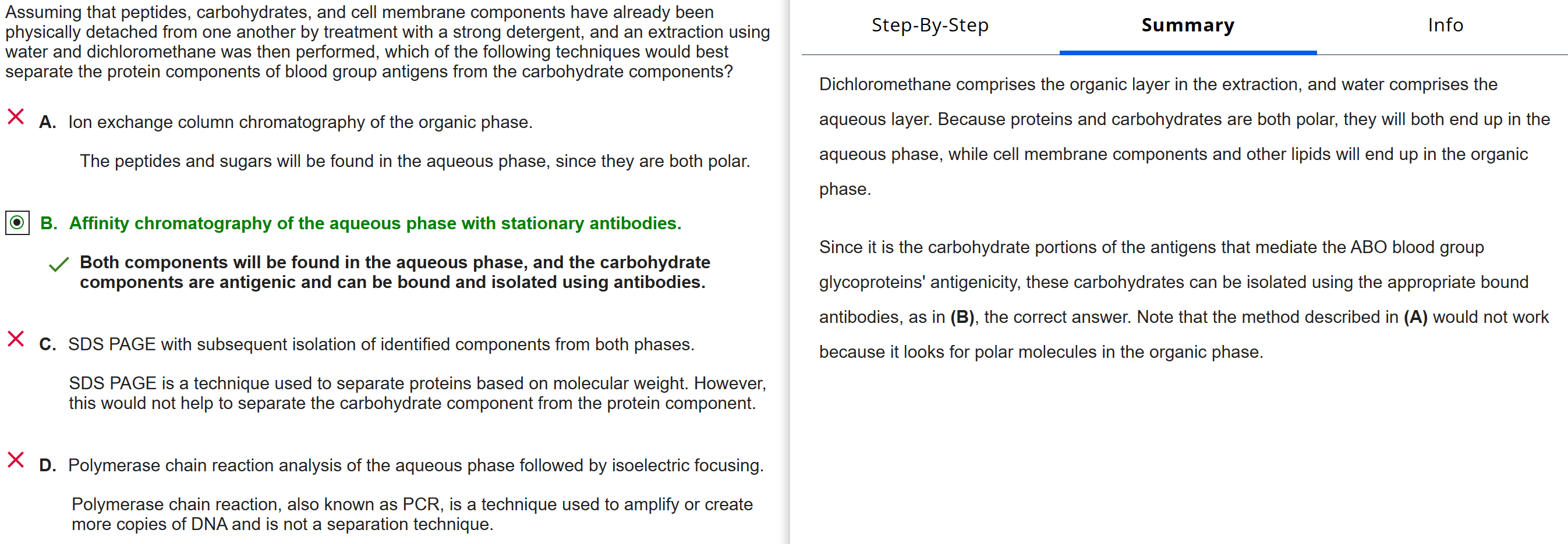Screen dimensions: 1568x544
Task: Click the summary paragraph about dichloromethane
Action: tap(1183, 136)
